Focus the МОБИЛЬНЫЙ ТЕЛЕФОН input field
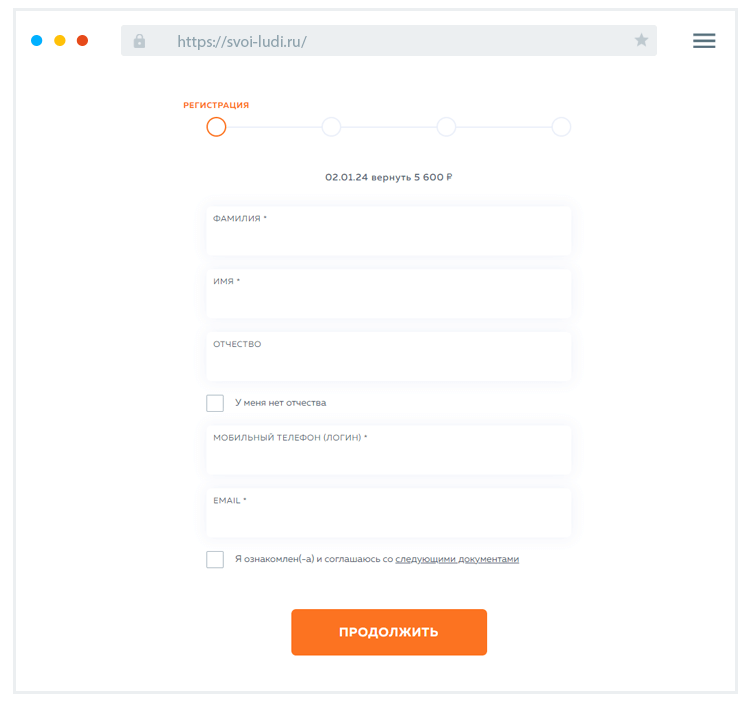Viewport: 751px width, 709px height. pyautogui.click(x=388, y=456)
